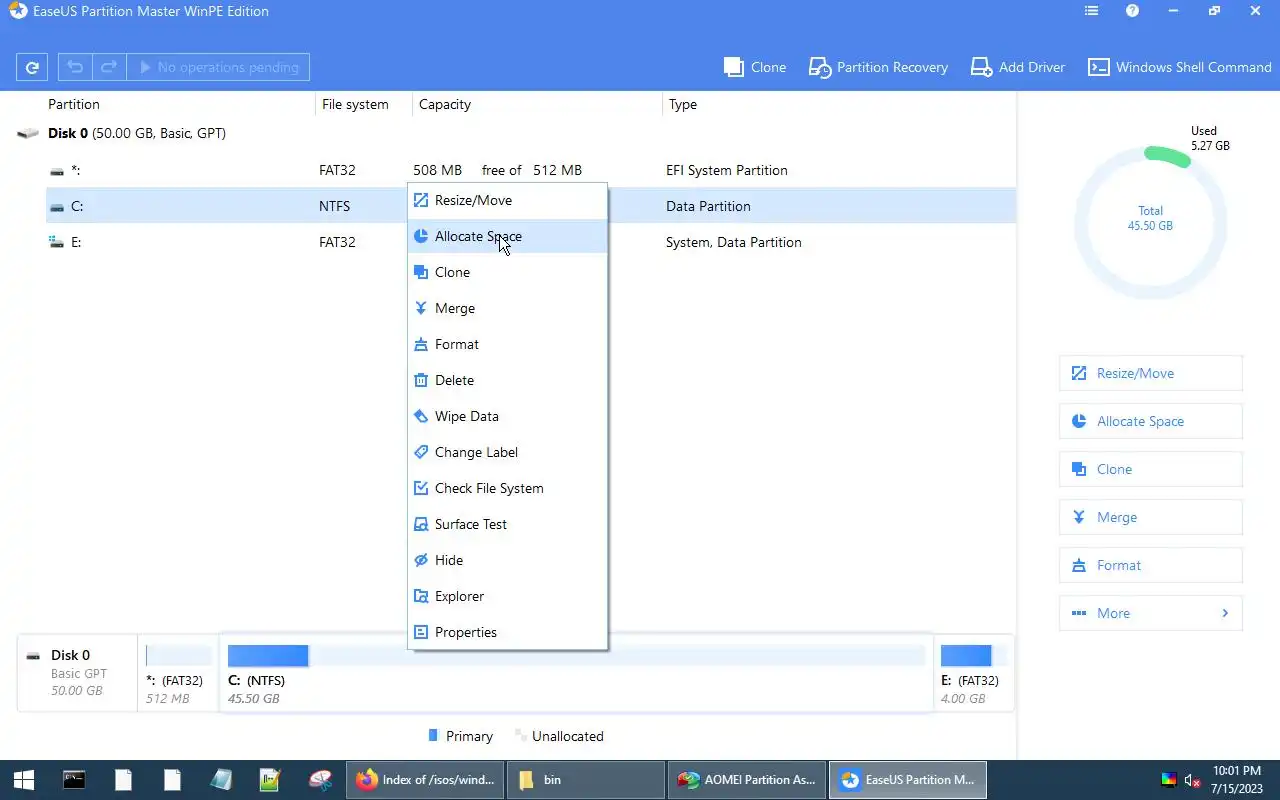Click Add Driver in the toolbar
The width and height of the screenshot is (1280, 800).
[1018, 67]
